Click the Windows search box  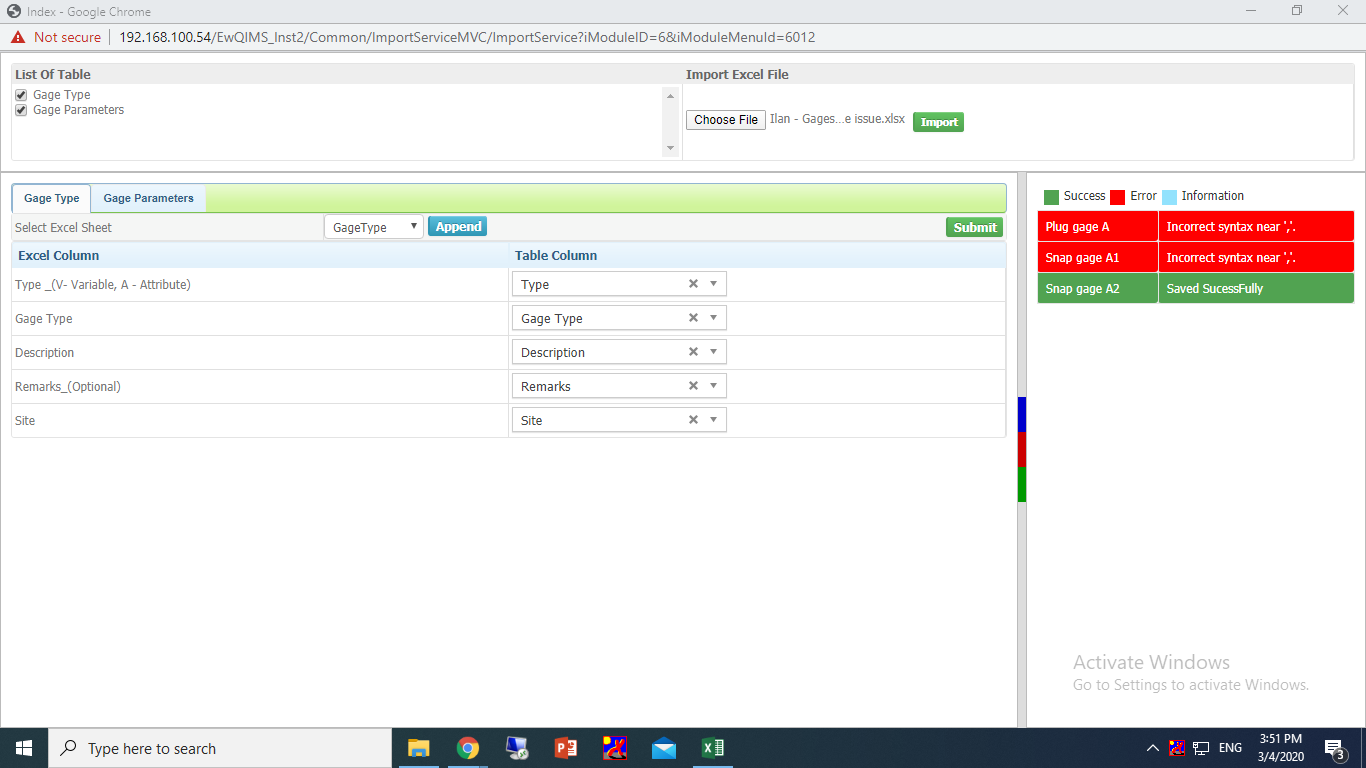click(220, 748)
